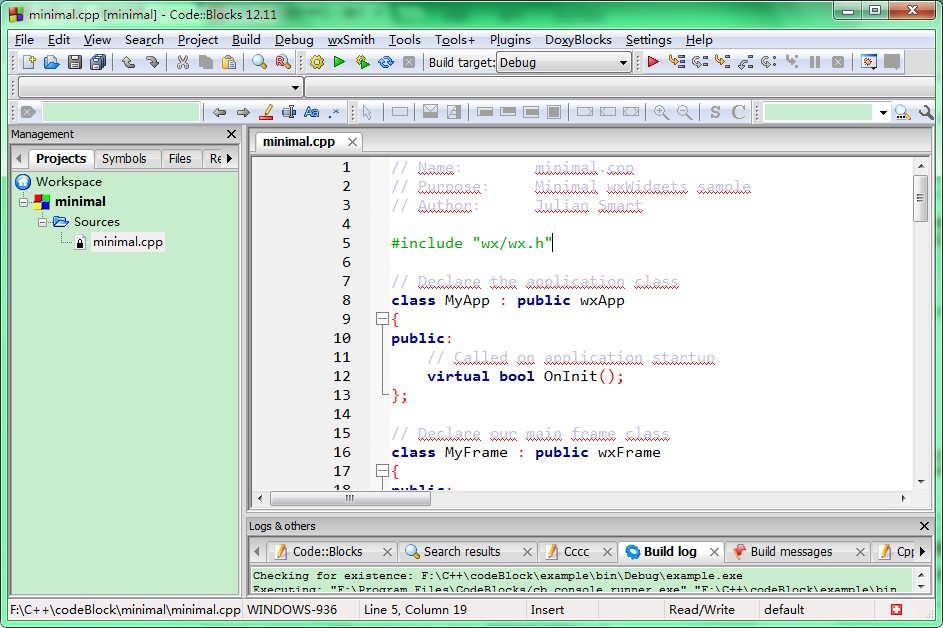The width and height of the screenshot is (943, 628).
Task: Collapse the Sources folder node
Action: click(42, 222)
